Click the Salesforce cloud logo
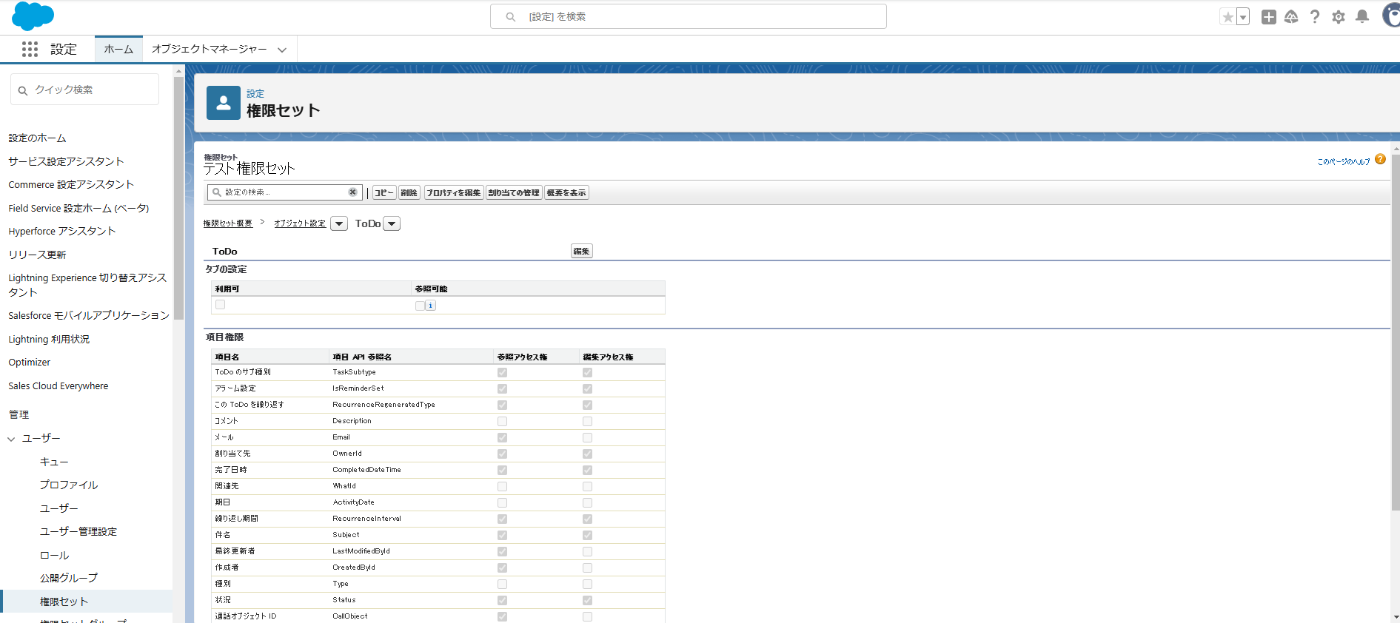Image resolution: width=1400 pixels, height=623 pixels. point(33,16)
